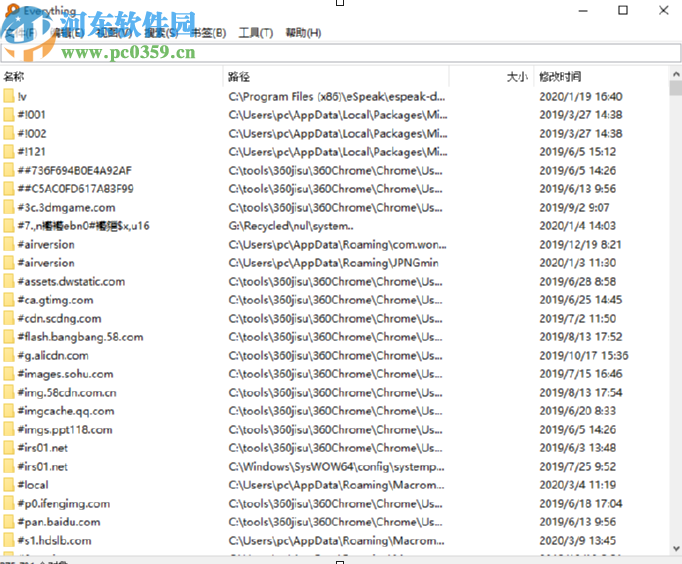Click the date 2020/3/9 13:45

[x=578, y=541]
